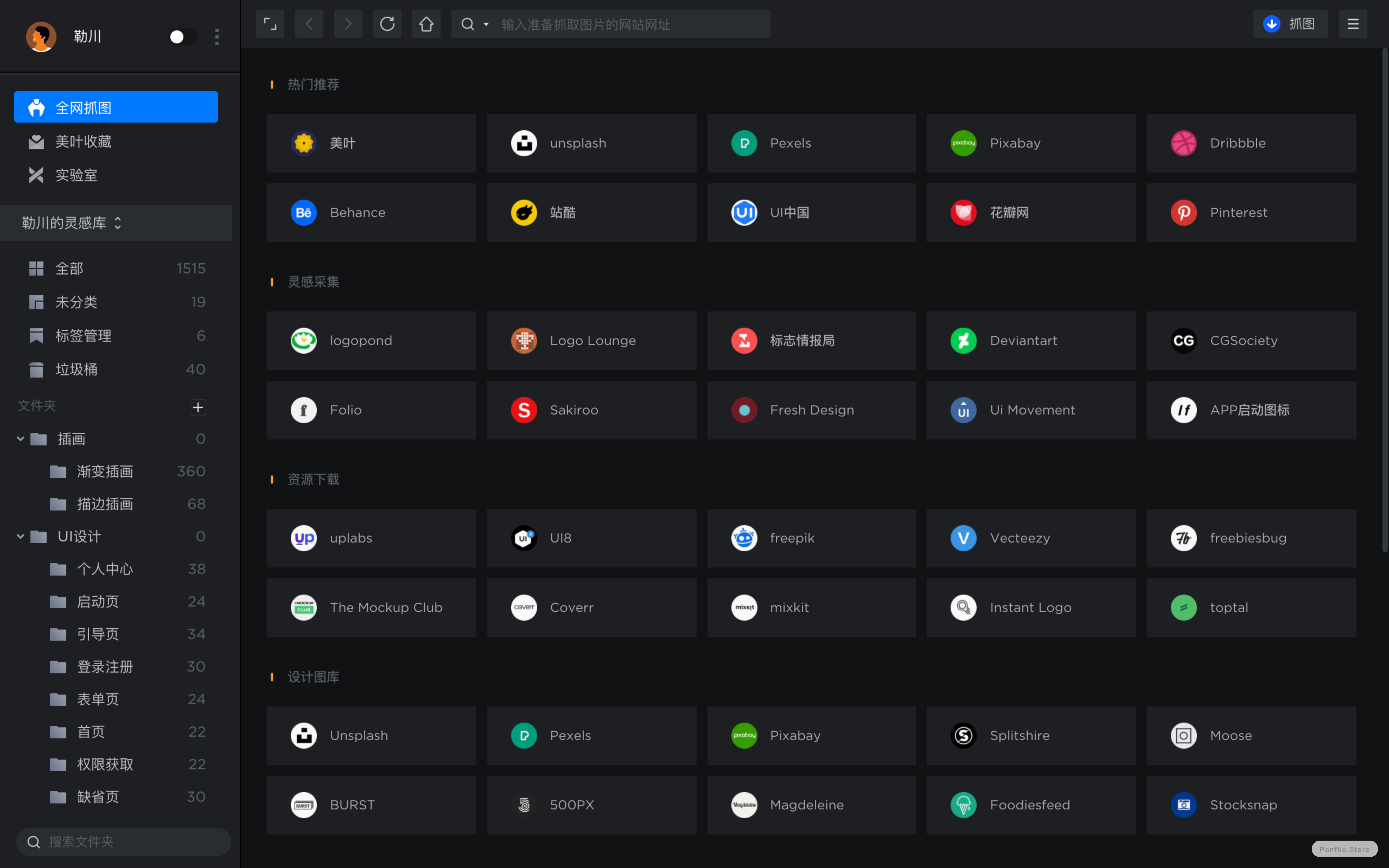Open the 花瓣网 site tile

click(x=1031, y=212)
